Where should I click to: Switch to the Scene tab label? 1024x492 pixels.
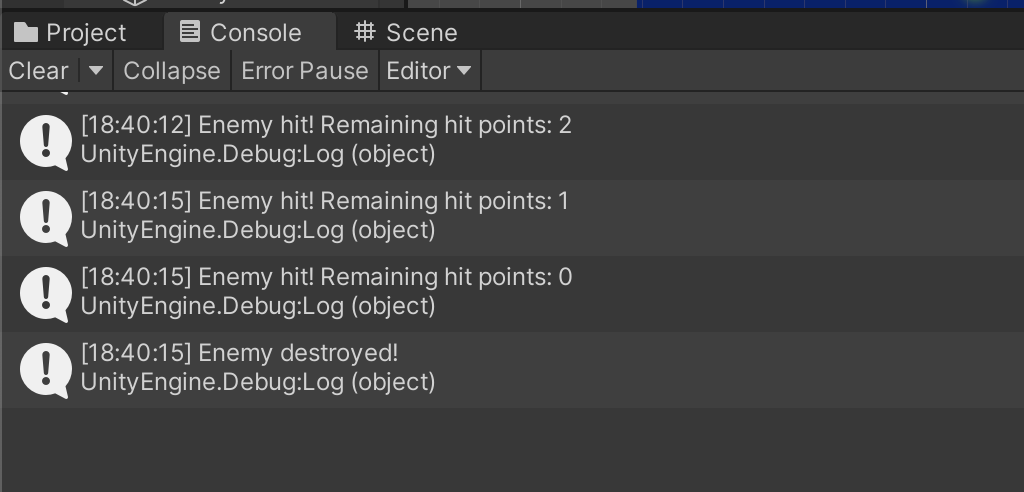[421, 33]
